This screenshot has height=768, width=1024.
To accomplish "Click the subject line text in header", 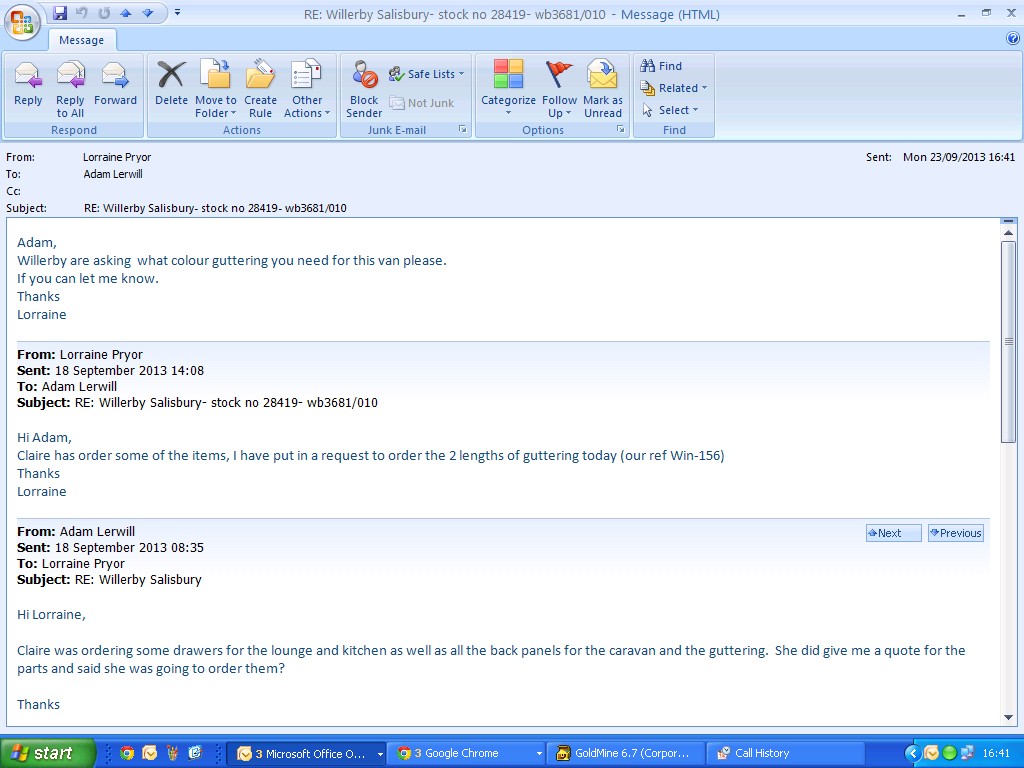I will point(216,208).
